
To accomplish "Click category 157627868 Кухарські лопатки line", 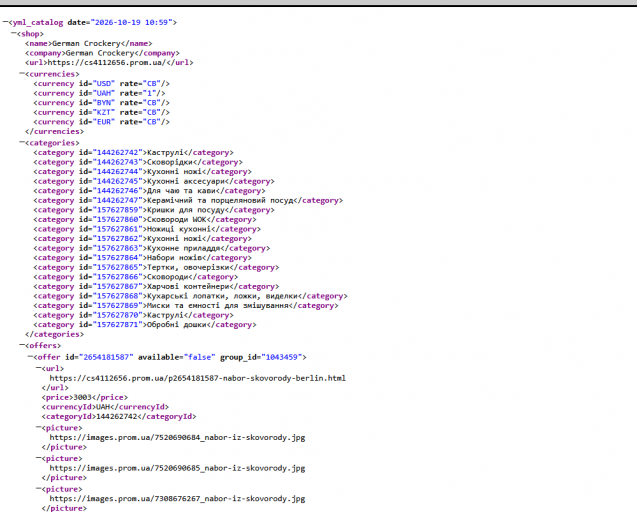I will pyautogui.click(x=191, y=296).
